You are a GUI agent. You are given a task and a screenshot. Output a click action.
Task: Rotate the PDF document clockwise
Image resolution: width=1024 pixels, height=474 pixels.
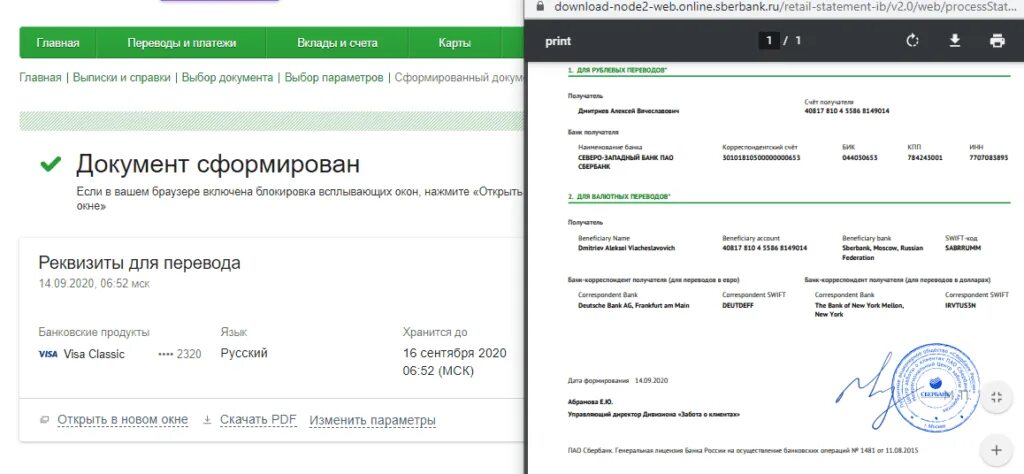(x=912, y=40)
